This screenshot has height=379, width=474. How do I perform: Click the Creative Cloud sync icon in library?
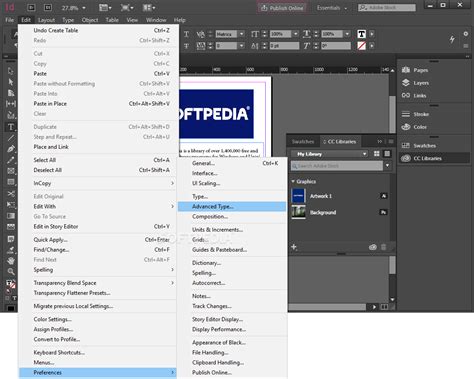(x=373, y=247)
